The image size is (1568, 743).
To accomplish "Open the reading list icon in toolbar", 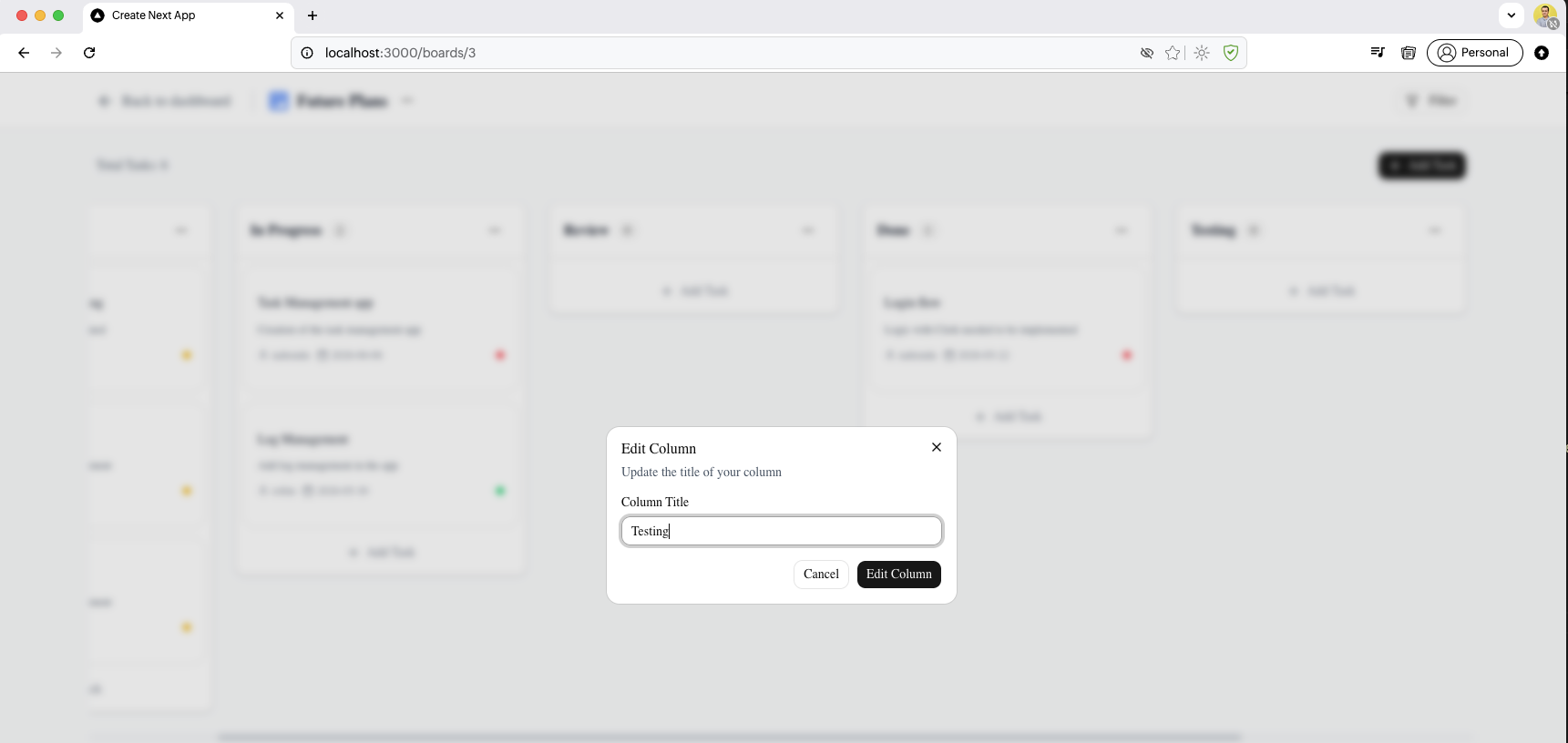I will tap(1409, 53).
